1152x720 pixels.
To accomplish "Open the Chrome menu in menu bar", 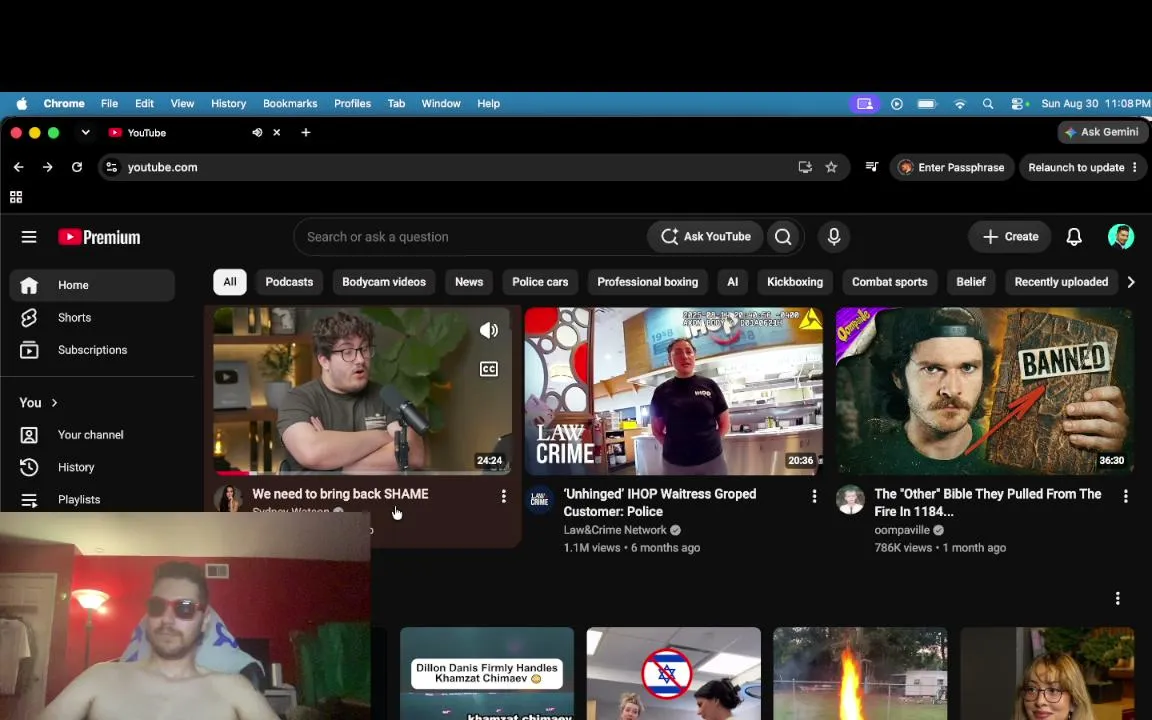I will click(64, 104).
